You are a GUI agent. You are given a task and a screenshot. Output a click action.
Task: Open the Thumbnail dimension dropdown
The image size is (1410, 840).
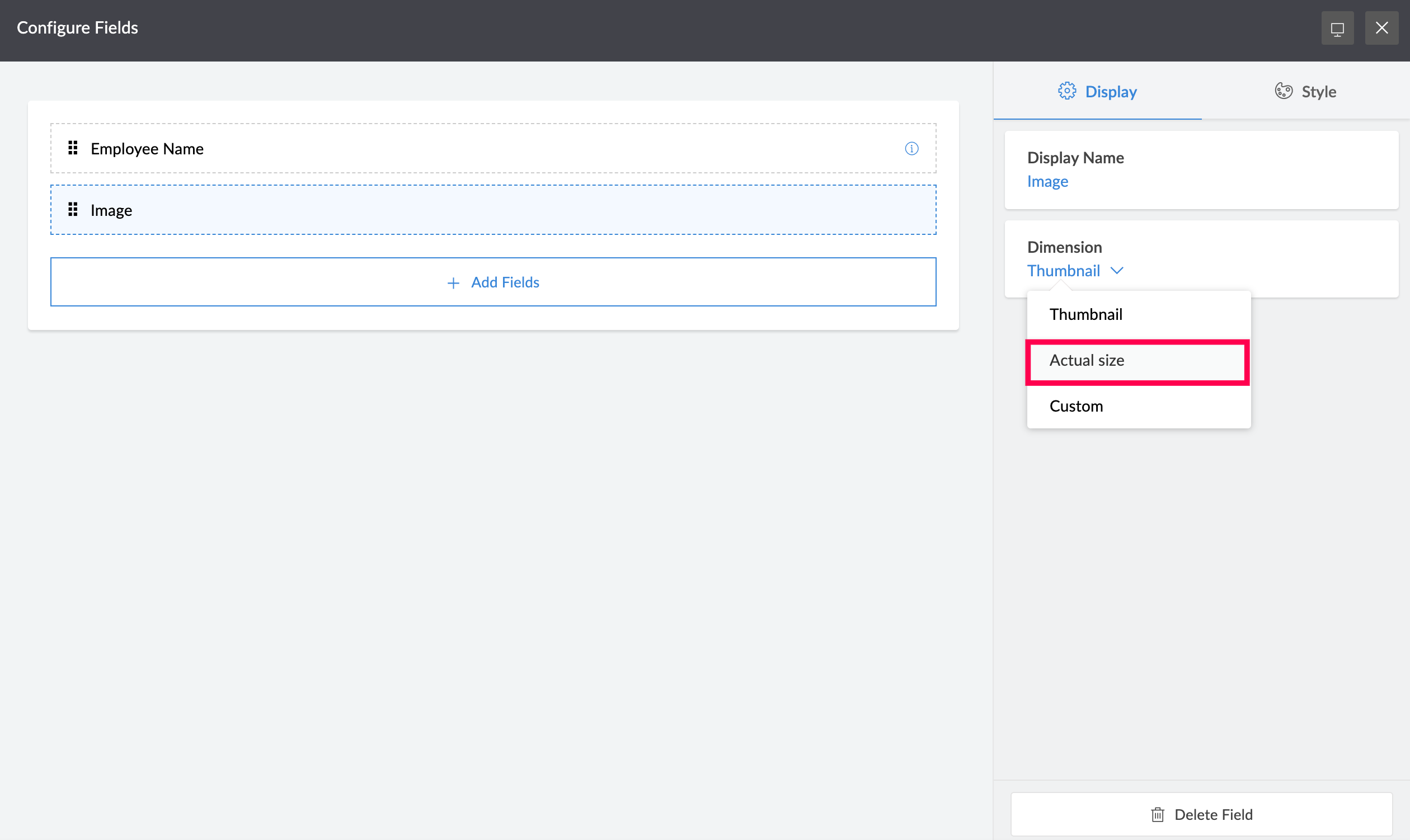coord(1064,271)
